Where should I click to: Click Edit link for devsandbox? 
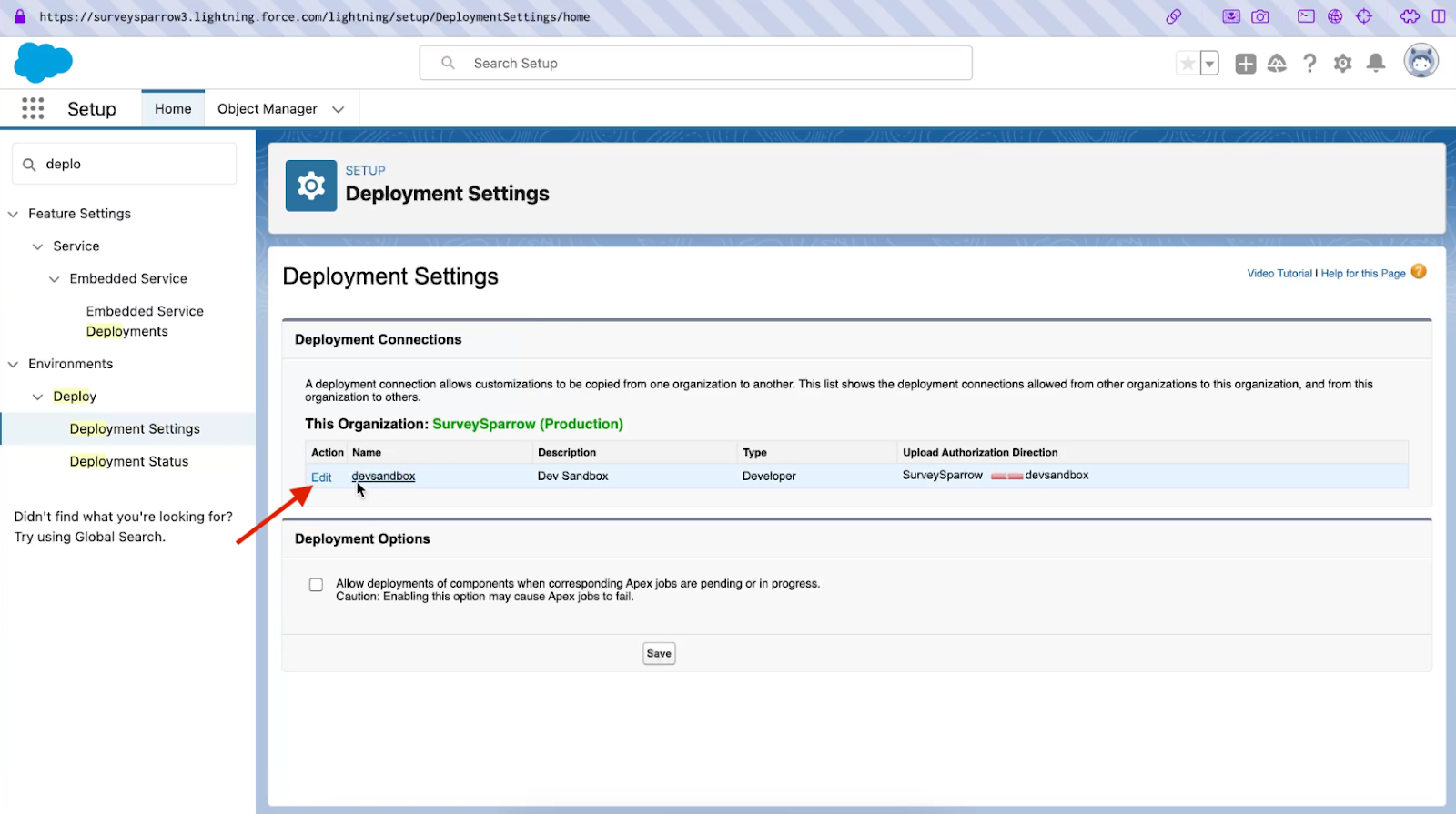[321, 477]
